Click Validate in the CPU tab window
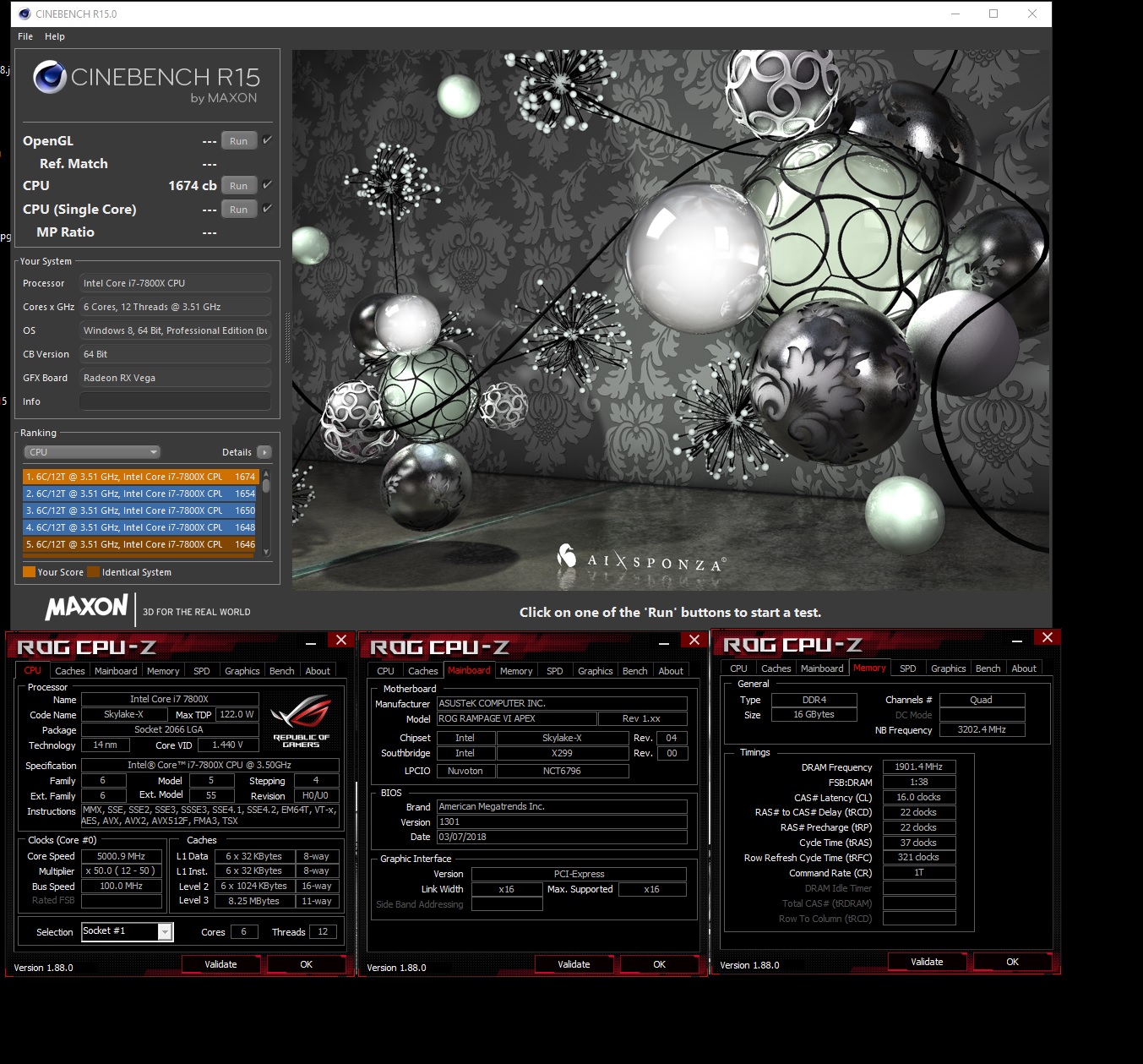The width and height of the screenshot is (1143, 1064). pos(221,964)
